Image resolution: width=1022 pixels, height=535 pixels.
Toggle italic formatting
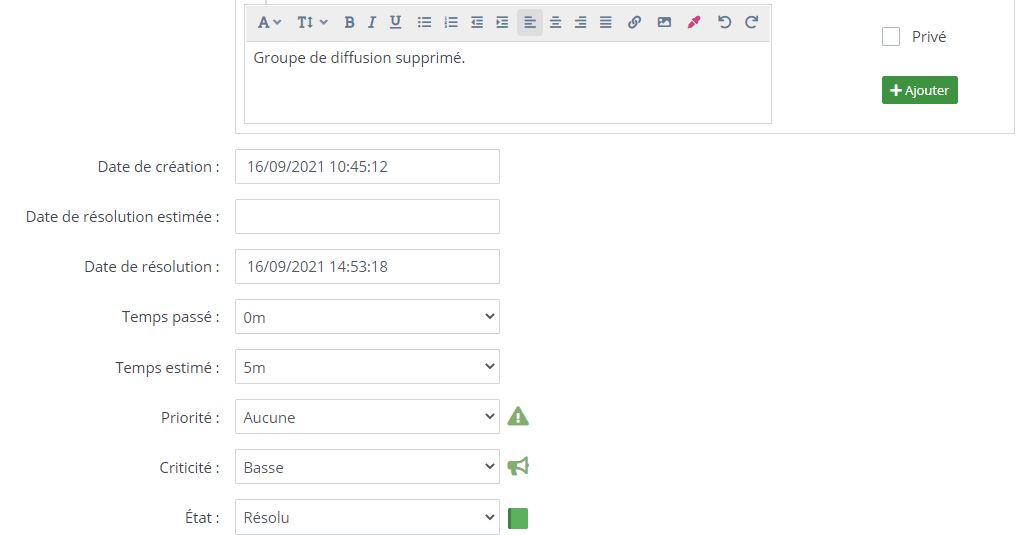[371, 23]
